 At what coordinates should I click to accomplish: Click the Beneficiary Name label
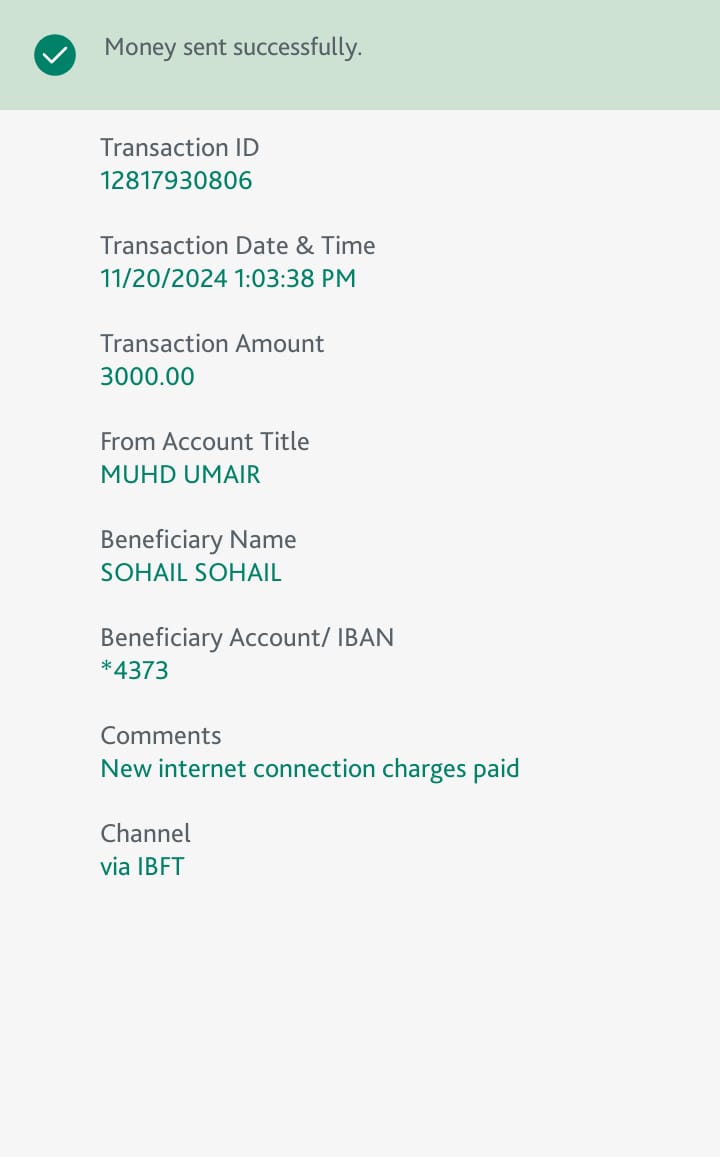(x=198, y=540)
